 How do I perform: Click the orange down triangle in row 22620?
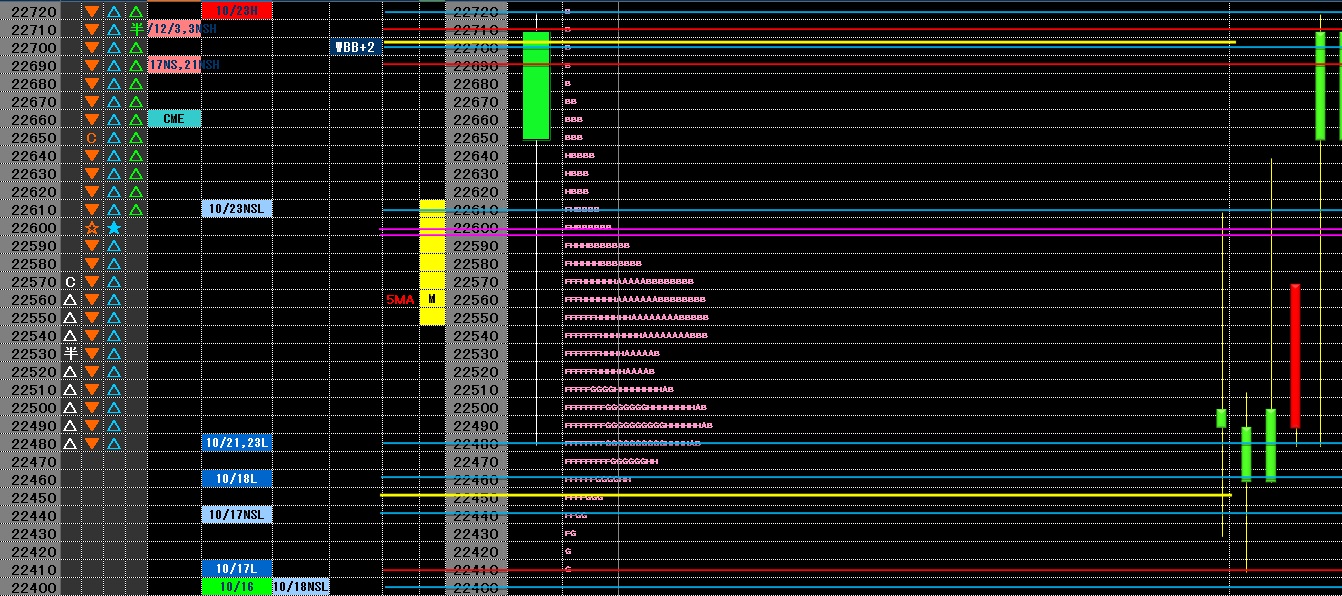coord(92,191)
